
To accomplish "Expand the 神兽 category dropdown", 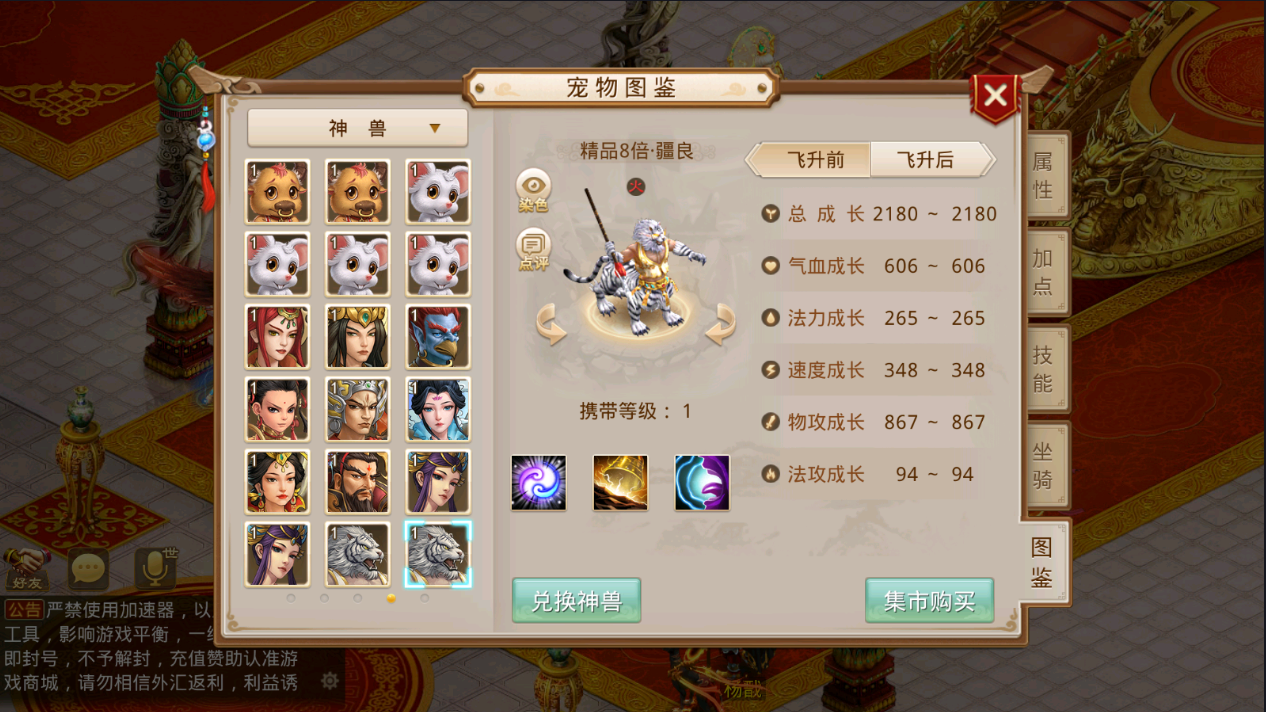I will pos(358,128).
